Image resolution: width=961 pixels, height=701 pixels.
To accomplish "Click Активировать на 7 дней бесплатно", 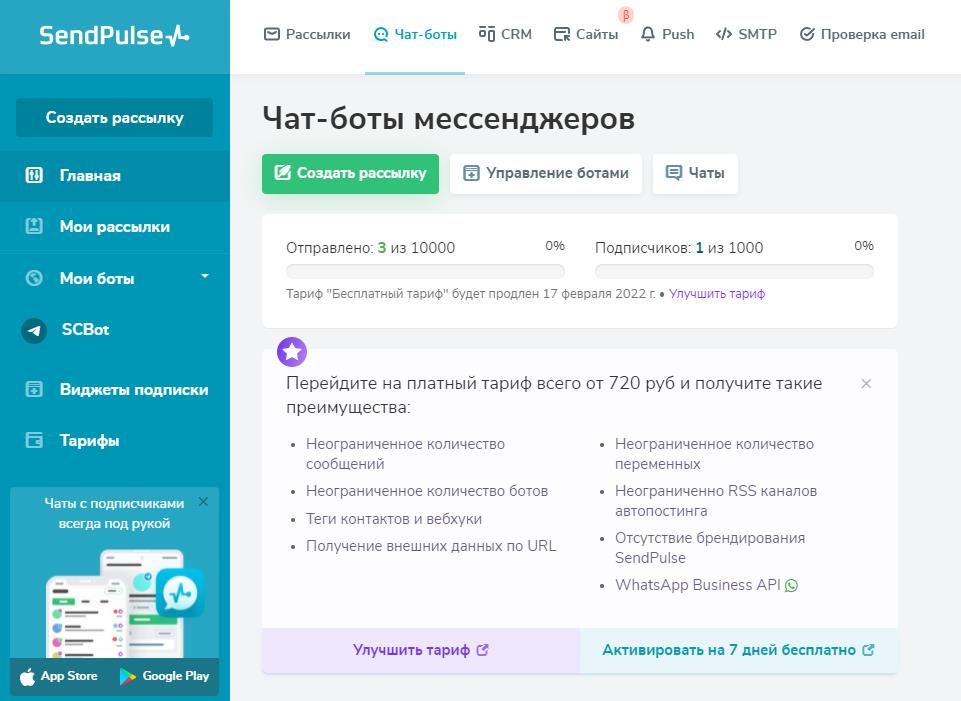I will [739, 650].
